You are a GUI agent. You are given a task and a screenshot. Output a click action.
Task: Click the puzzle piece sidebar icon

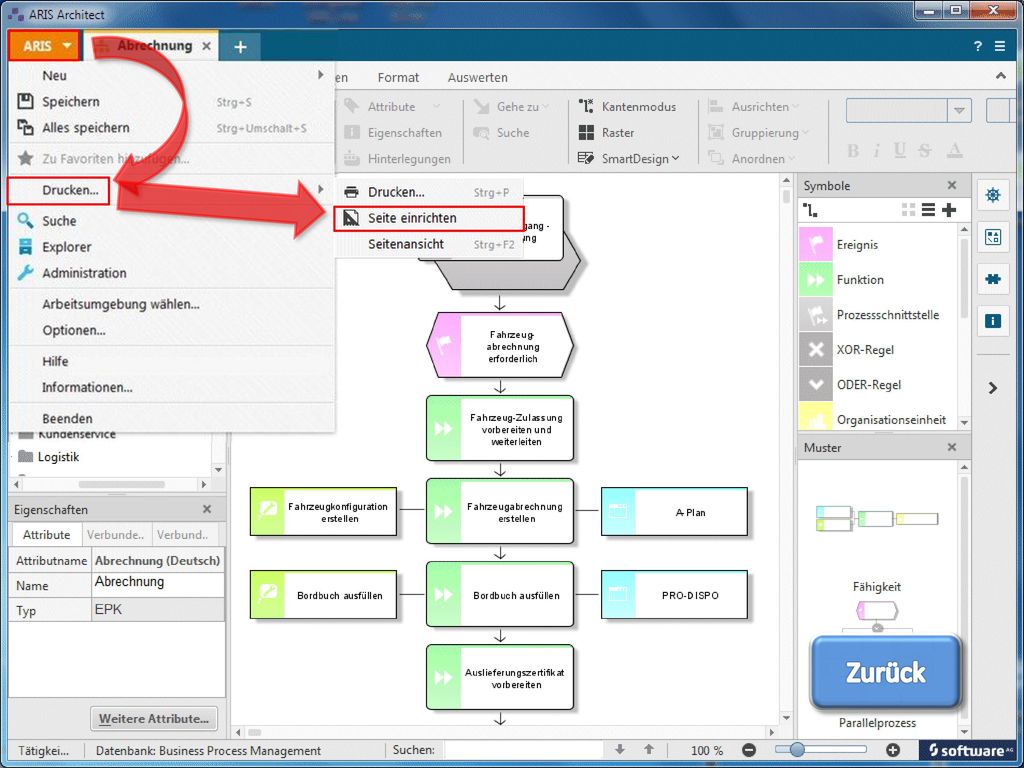(x=993, y=279)
